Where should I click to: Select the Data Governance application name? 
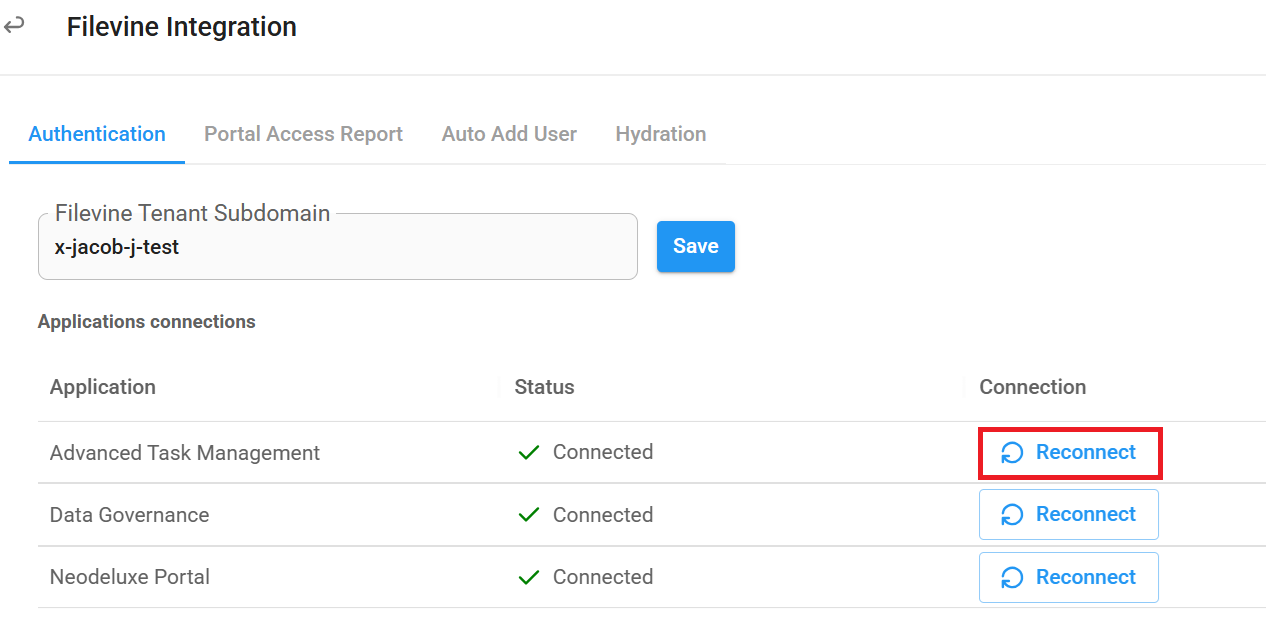pos(130,515)
